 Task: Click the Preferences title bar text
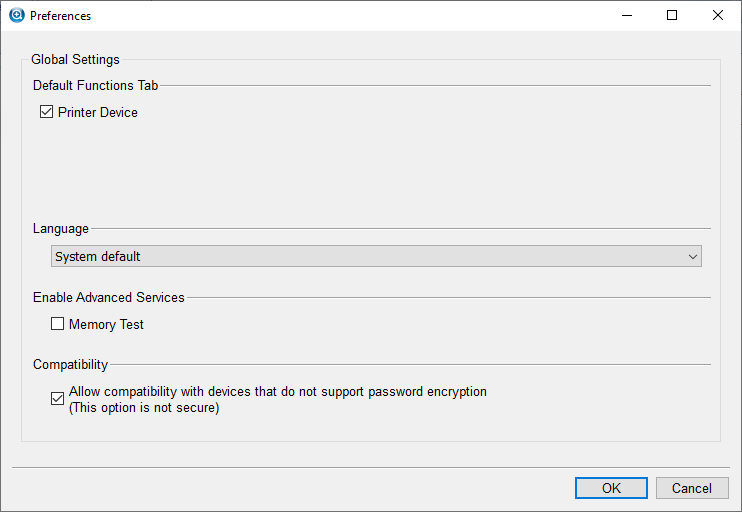60,16
